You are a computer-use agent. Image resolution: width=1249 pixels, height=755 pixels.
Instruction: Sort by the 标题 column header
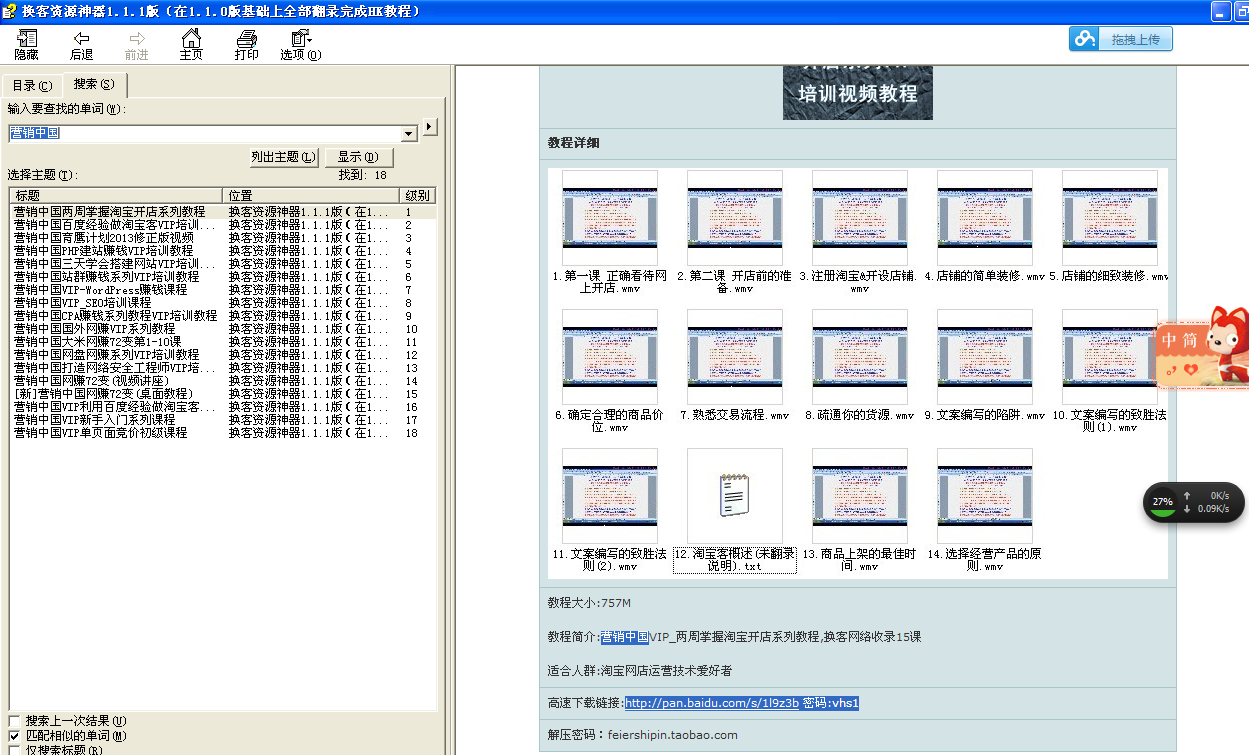point(116,195)
